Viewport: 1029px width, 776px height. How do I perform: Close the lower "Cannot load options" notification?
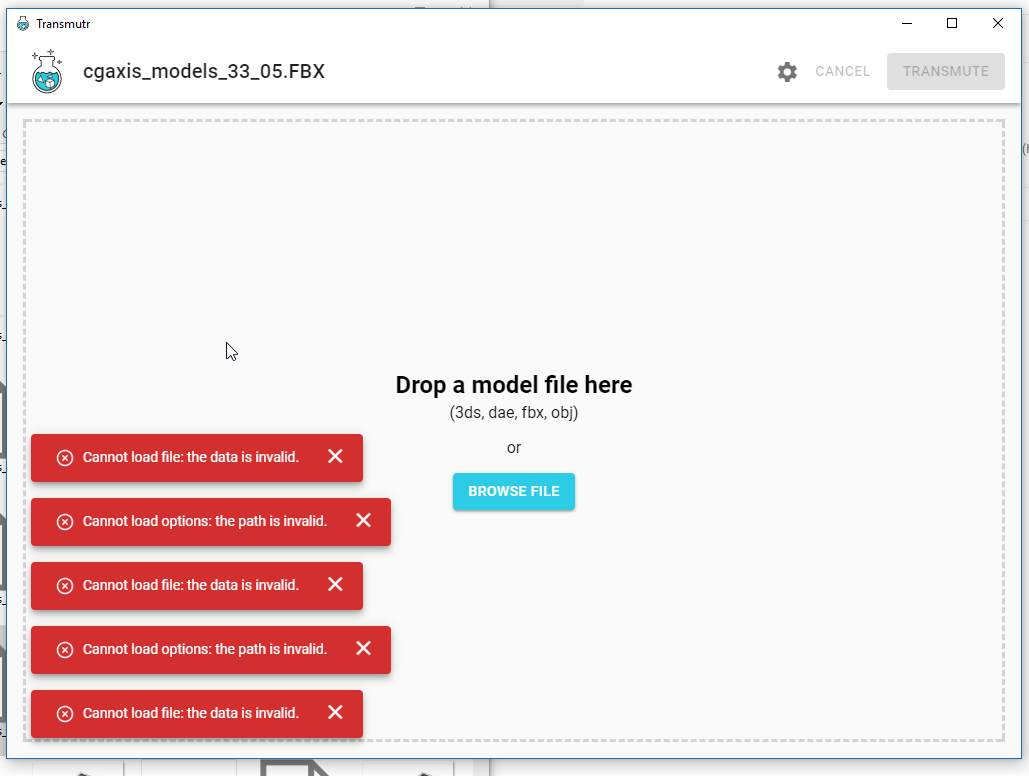[x=363, y=649]
